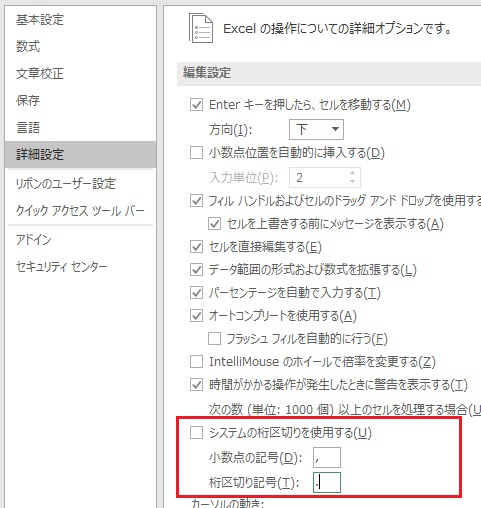This screenshot has height=508, width=481.
Task: Click the advanced options document icon
Action: [201, 28]
